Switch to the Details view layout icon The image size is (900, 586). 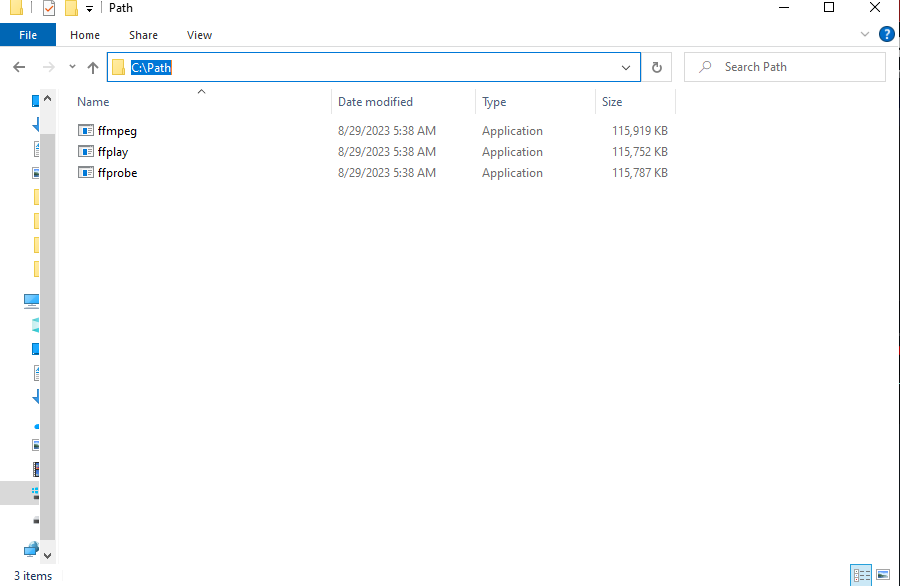861,575
